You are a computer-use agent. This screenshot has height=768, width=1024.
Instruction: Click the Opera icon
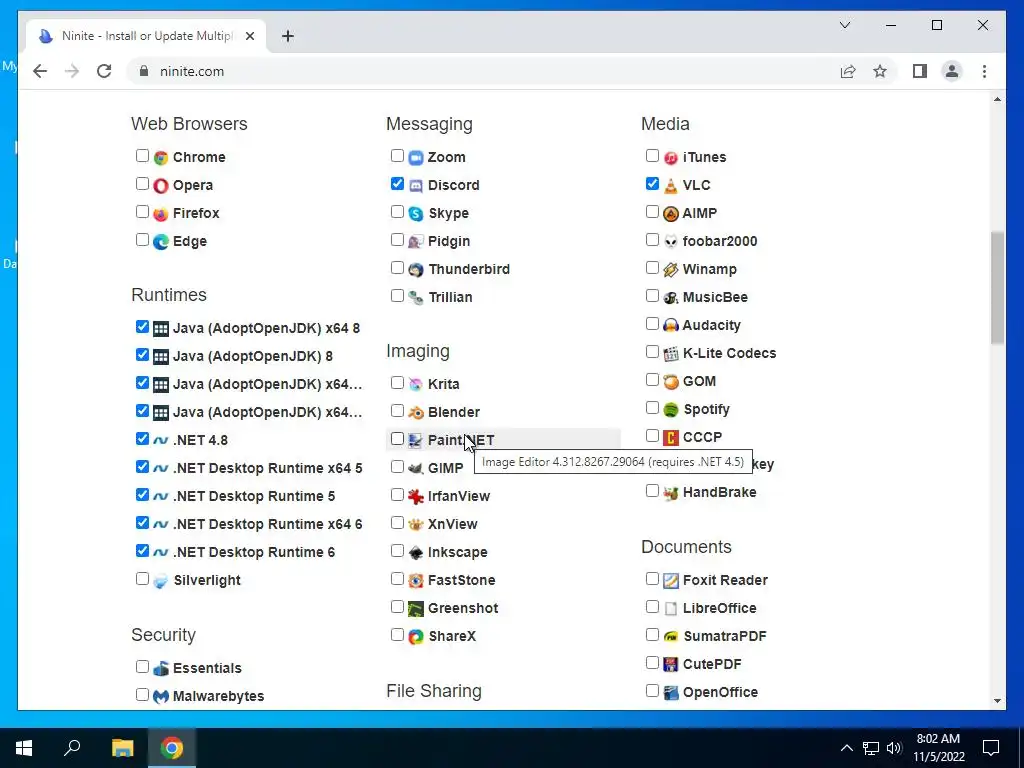161,185
